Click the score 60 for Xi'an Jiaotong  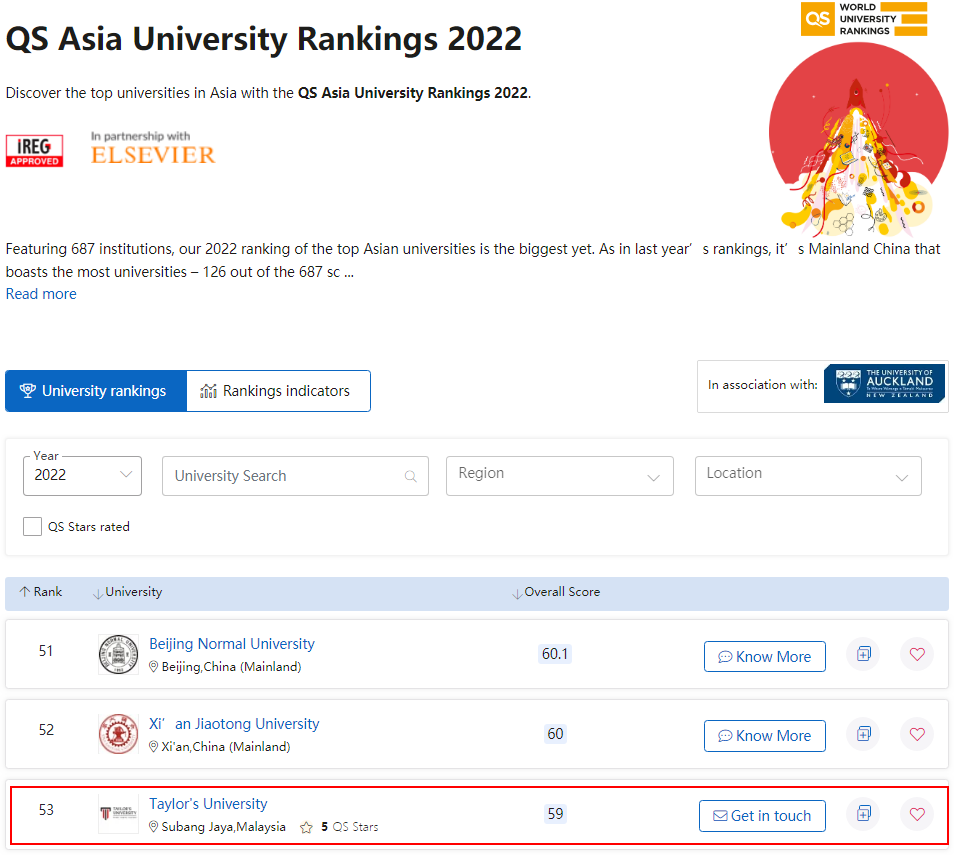(555, 734)
